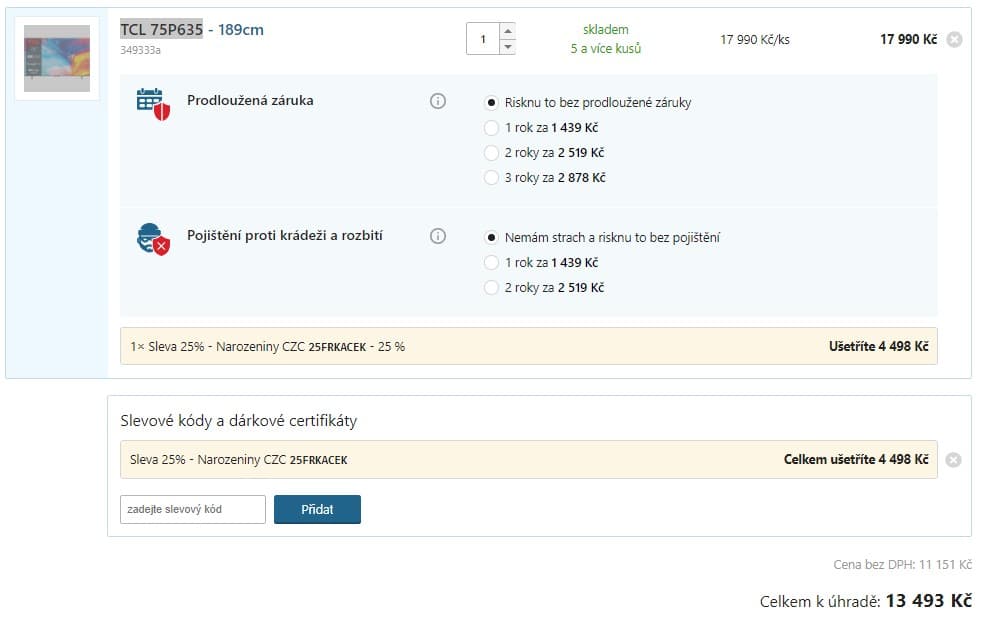Click product code 349333a
Screen dimensions: 982x627
[140, 50]
